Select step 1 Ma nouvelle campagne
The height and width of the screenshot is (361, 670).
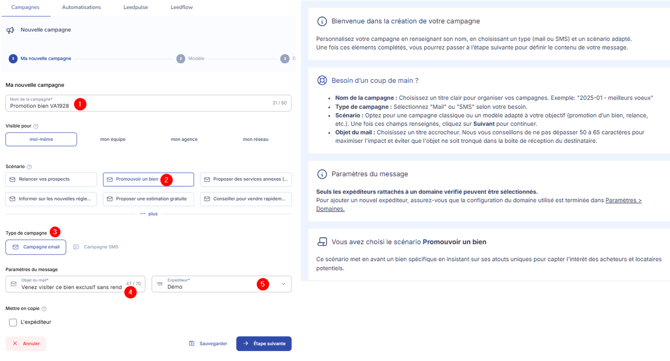point(40,59)
